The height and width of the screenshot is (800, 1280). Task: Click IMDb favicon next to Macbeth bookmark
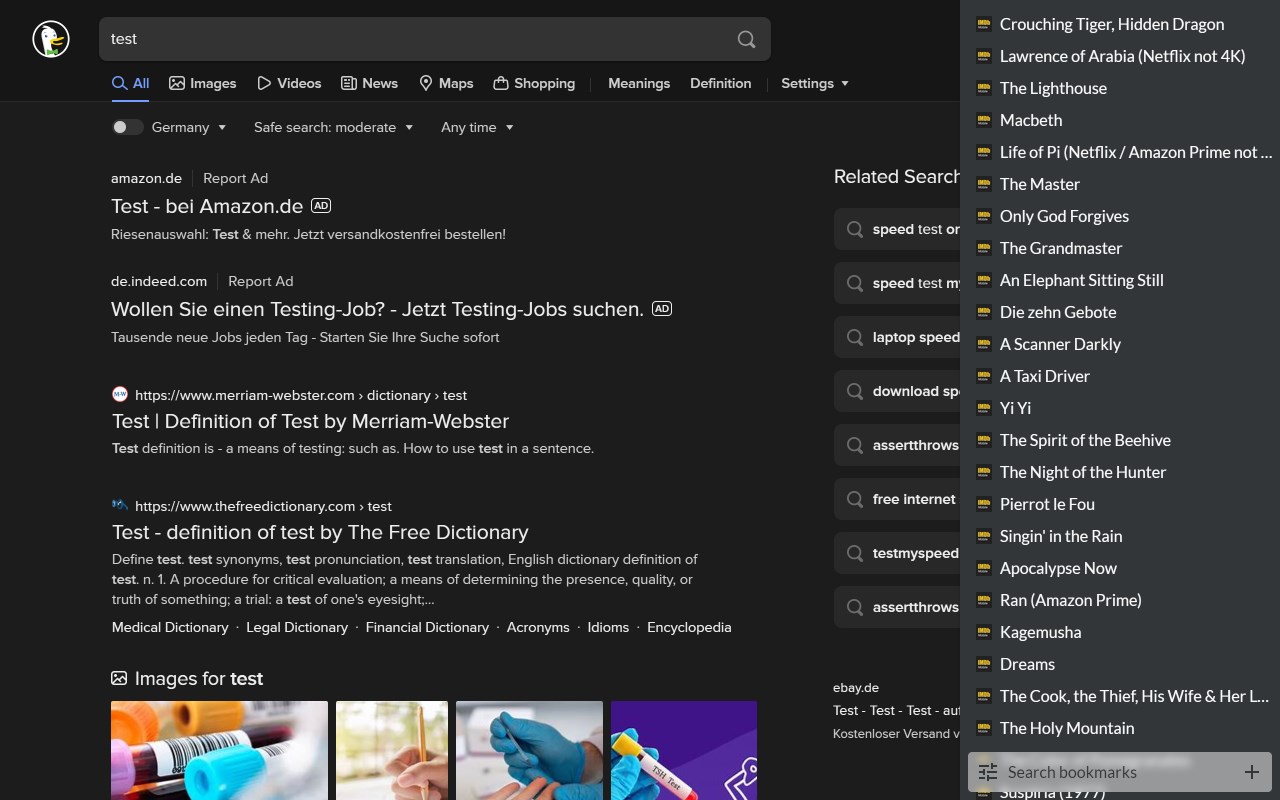click(x=983, y=120)
